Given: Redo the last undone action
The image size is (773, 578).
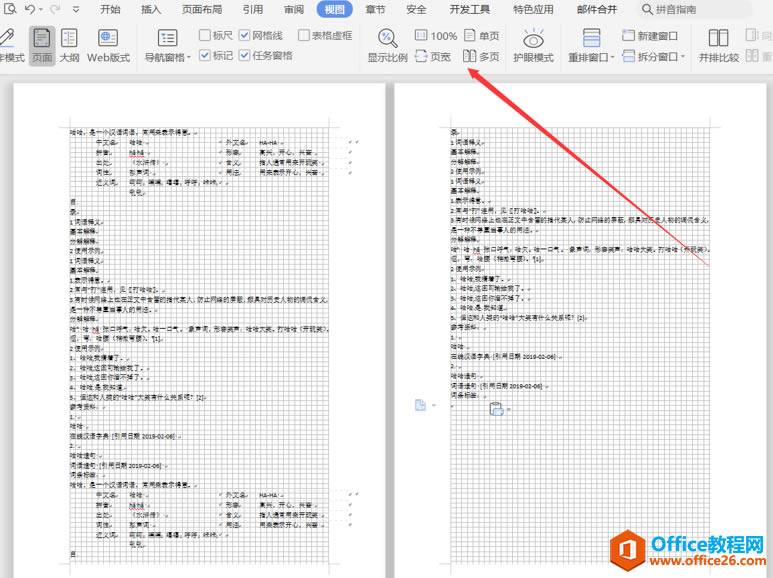Looking at the screenshot, I should tap(55, 9).
